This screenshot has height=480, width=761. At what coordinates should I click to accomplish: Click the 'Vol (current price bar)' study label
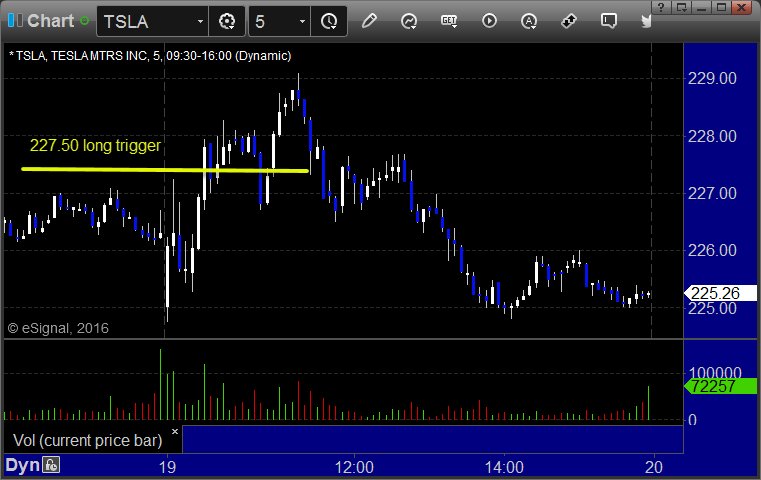(87, 440)
